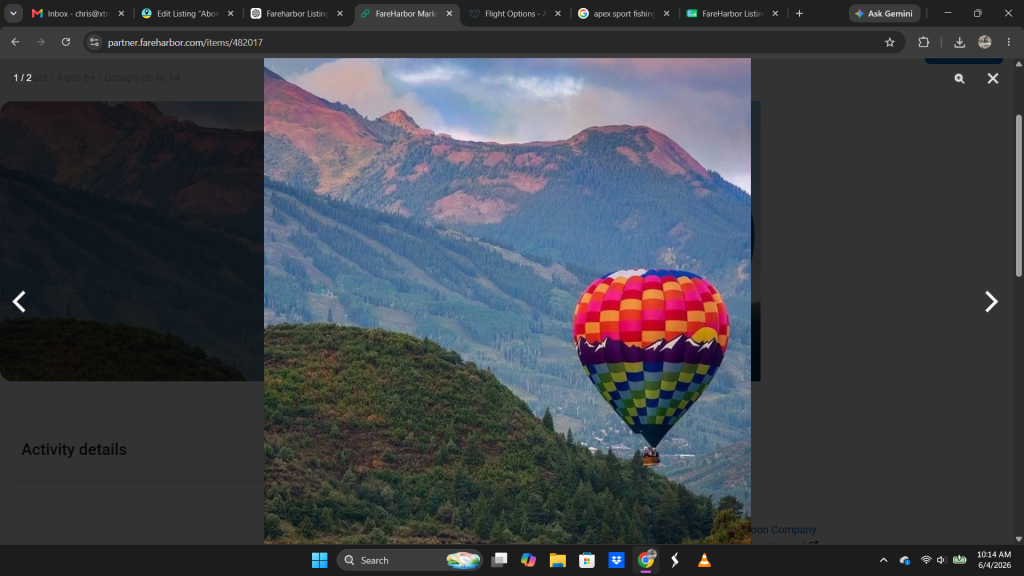Expand the hidden system tray icons
1024x576 pixels.
click(884, 560)
